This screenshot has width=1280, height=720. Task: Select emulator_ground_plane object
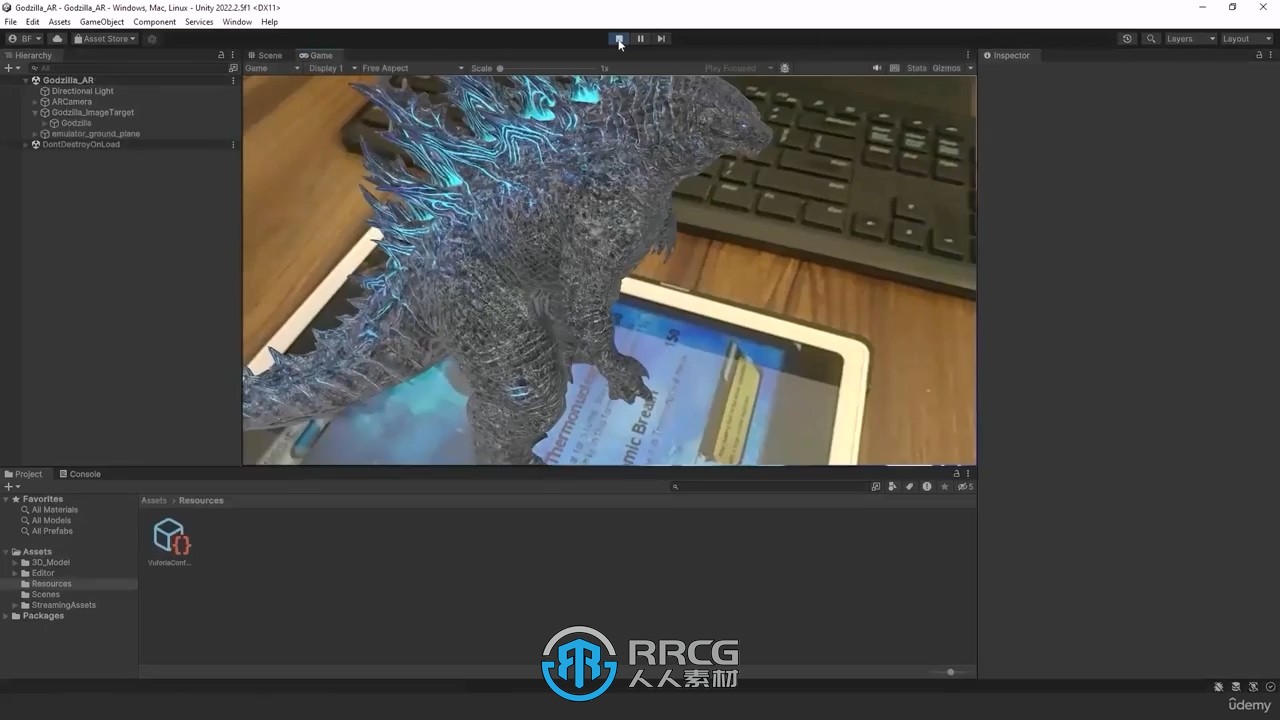coord(95,134)
